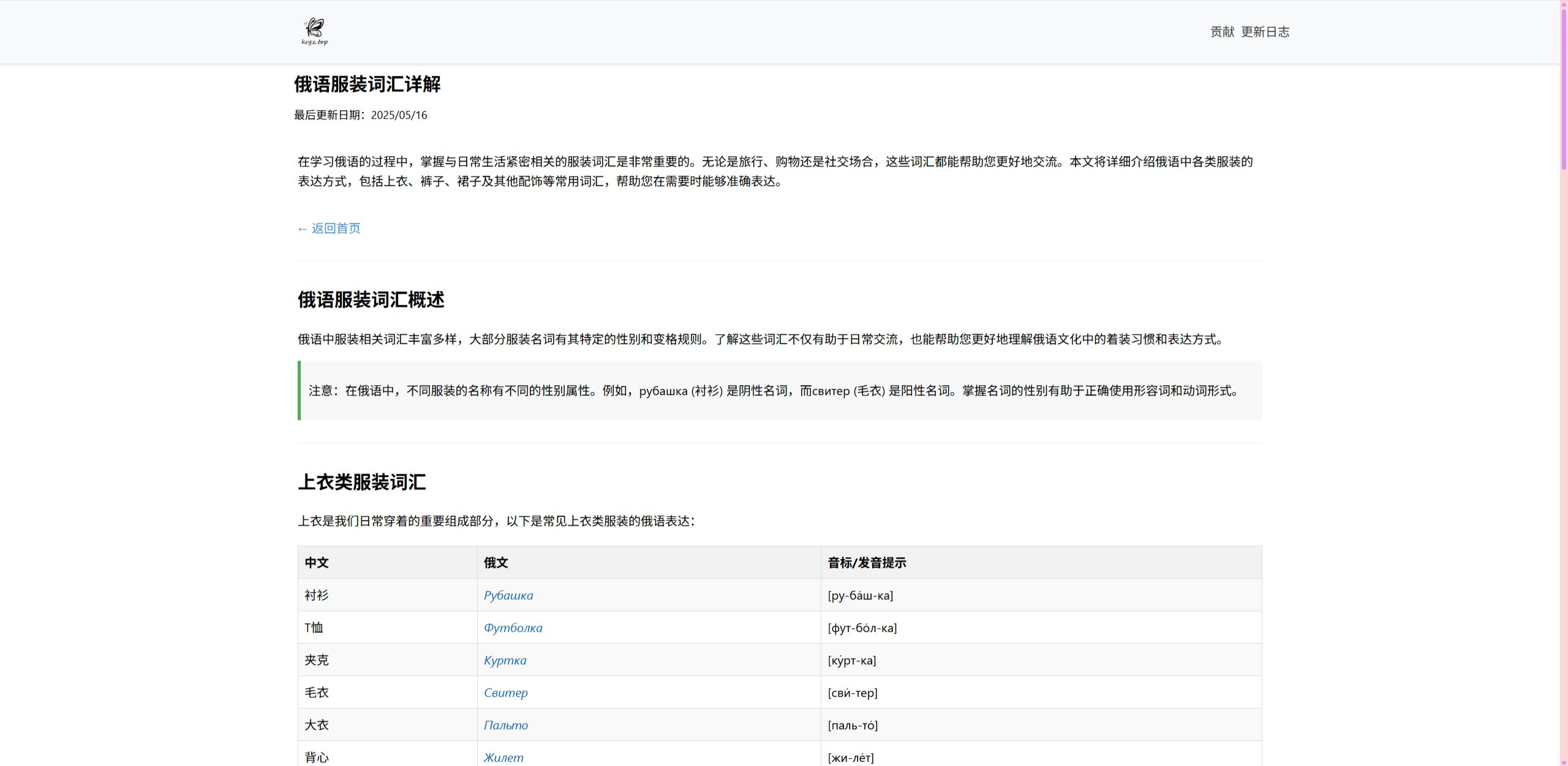Open the Рубашка vocabulary link

[508, 595]
